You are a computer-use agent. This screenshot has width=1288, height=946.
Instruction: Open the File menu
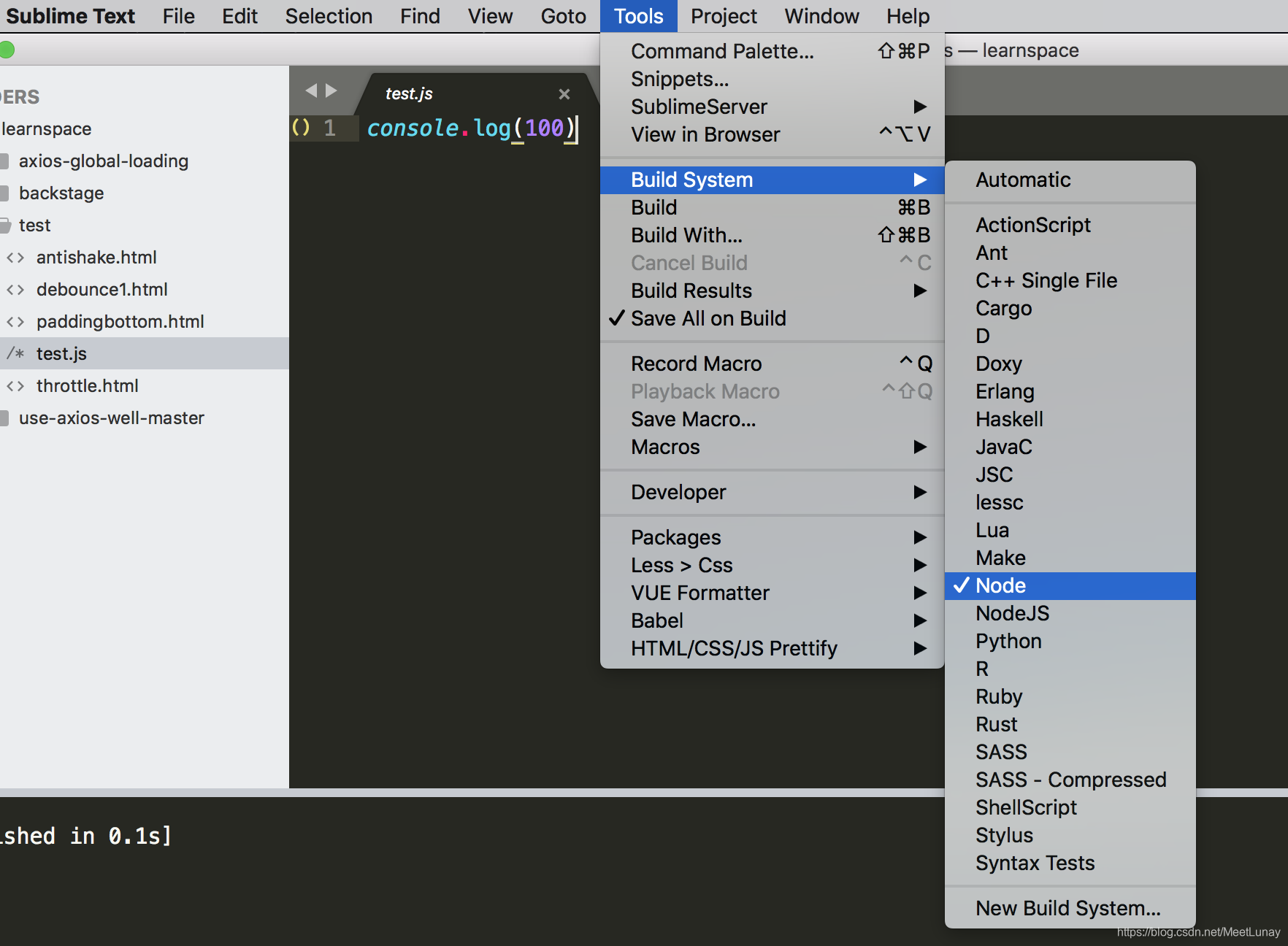click(x=179, y=16)
